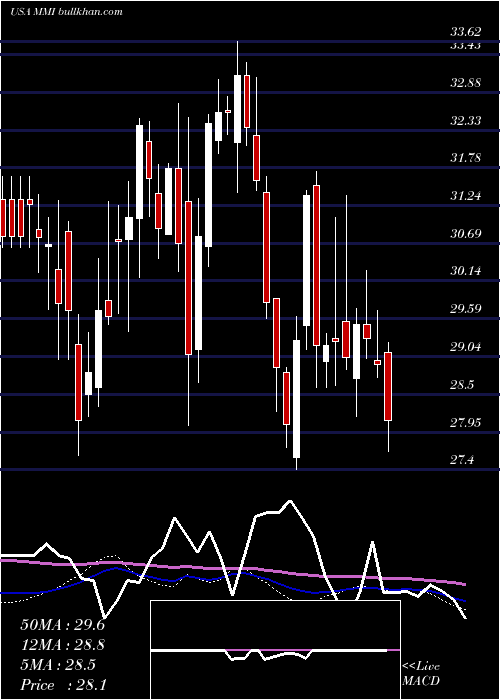
Task: Click the 30.14 price axis label
Action: (466, 271)
